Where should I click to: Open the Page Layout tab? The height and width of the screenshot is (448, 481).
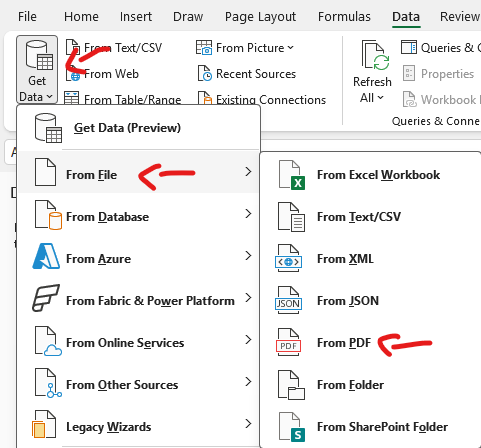click(260, 17)
